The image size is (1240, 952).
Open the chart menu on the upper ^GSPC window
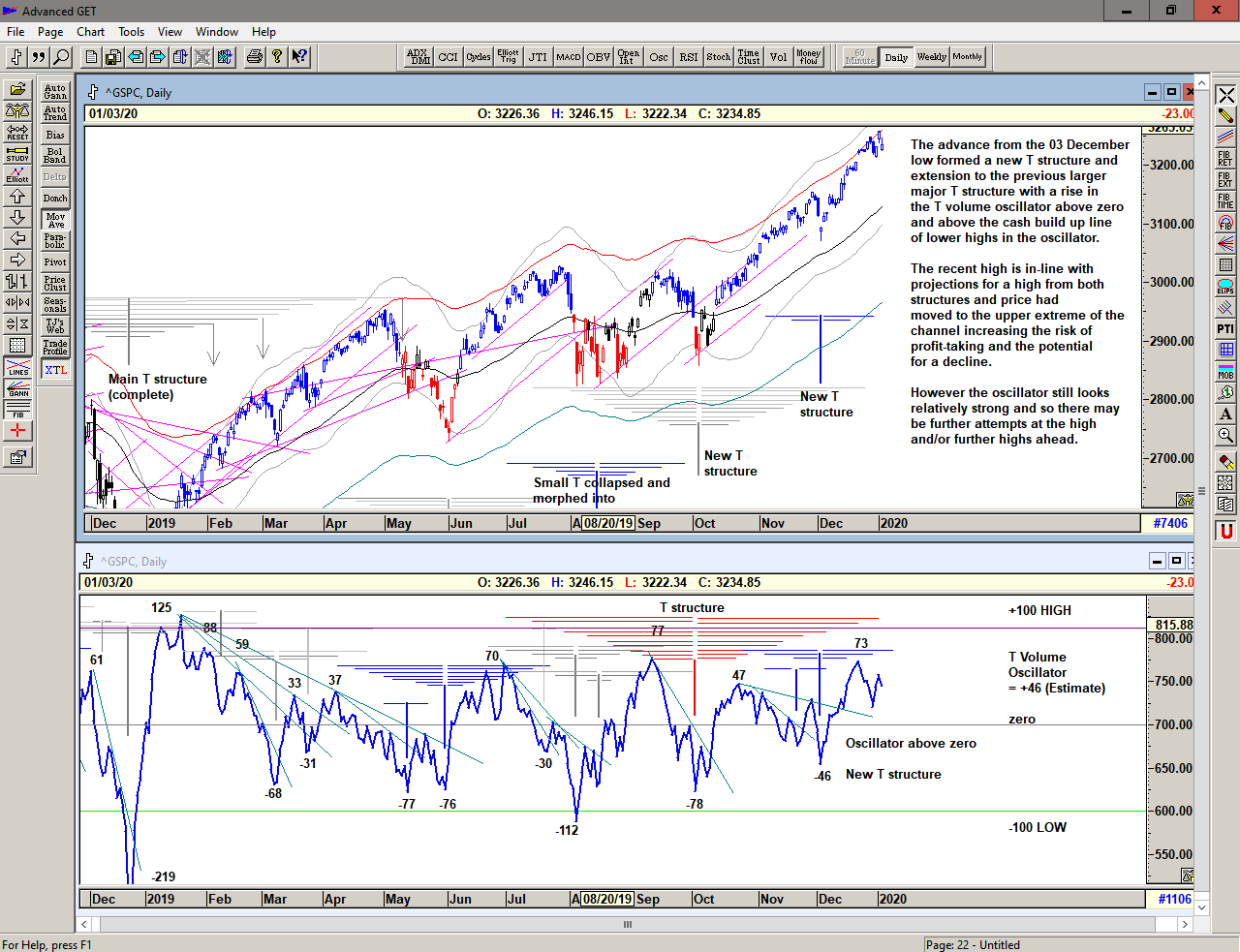93,93
